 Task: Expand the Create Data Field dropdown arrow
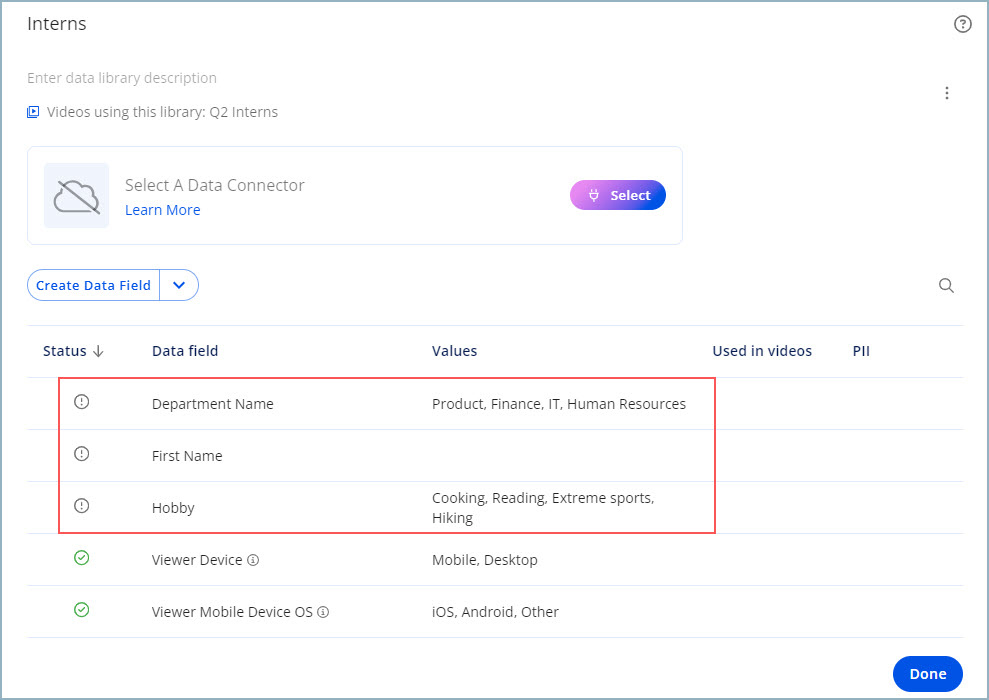click(179, 285)
